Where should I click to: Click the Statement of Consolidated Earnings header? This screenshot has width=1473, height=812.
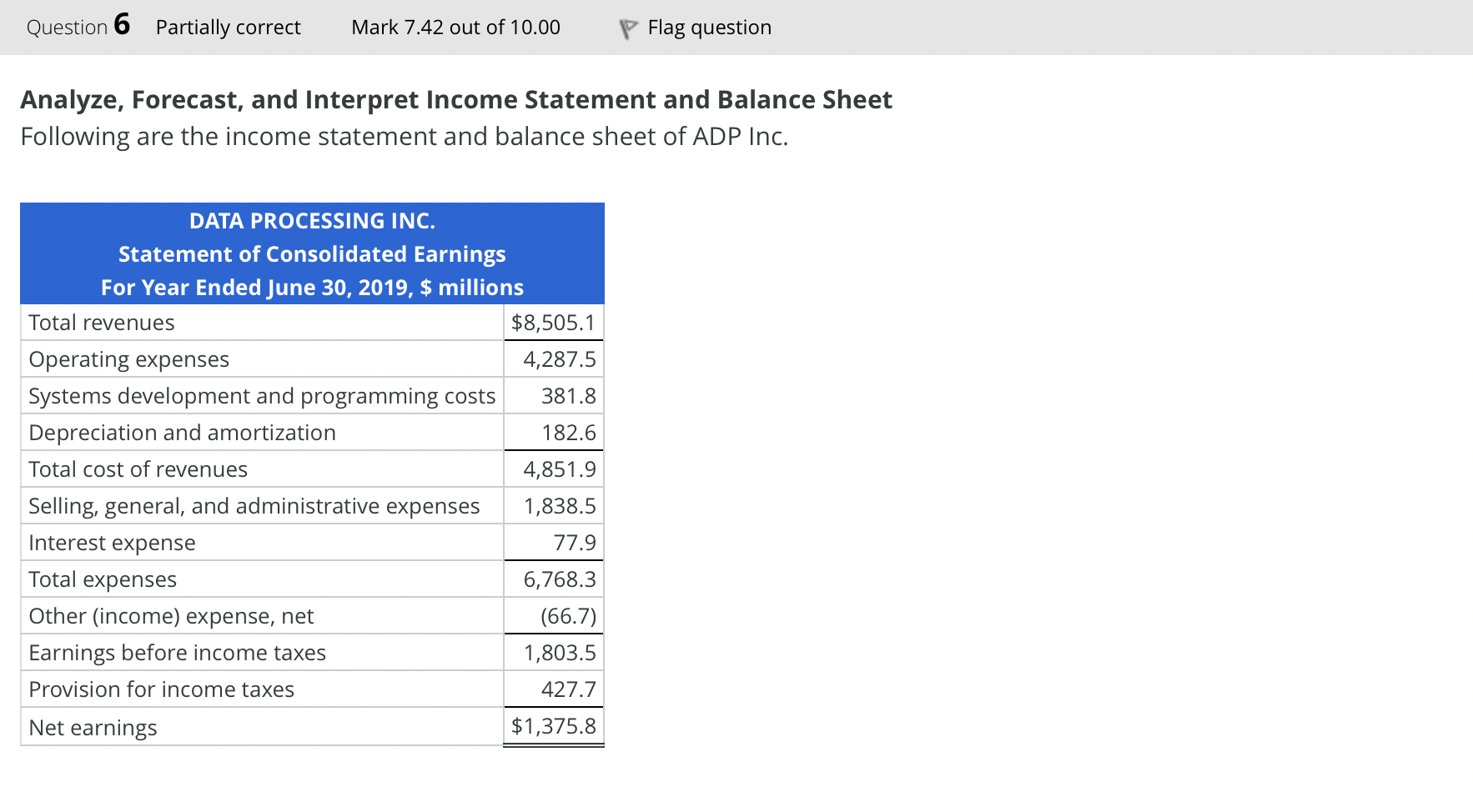[312, 253]
